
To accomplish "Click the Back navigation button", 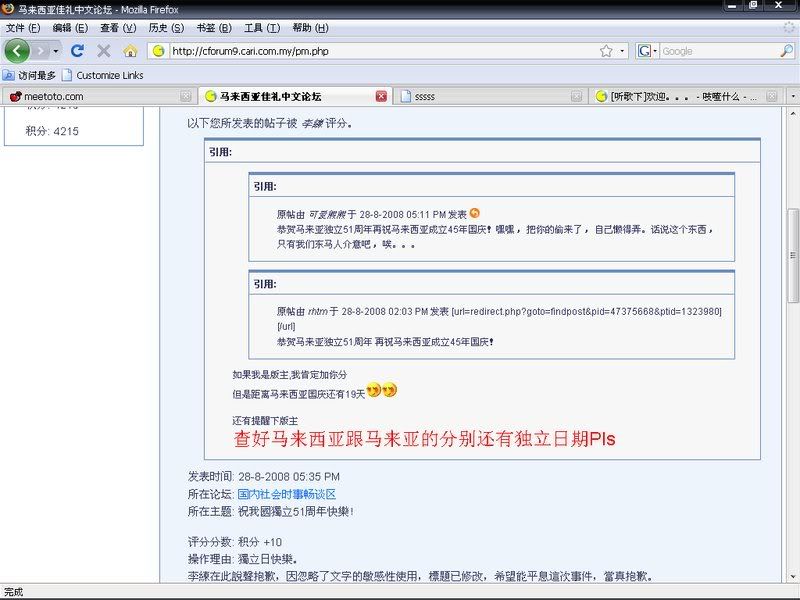I will point(17,50).
